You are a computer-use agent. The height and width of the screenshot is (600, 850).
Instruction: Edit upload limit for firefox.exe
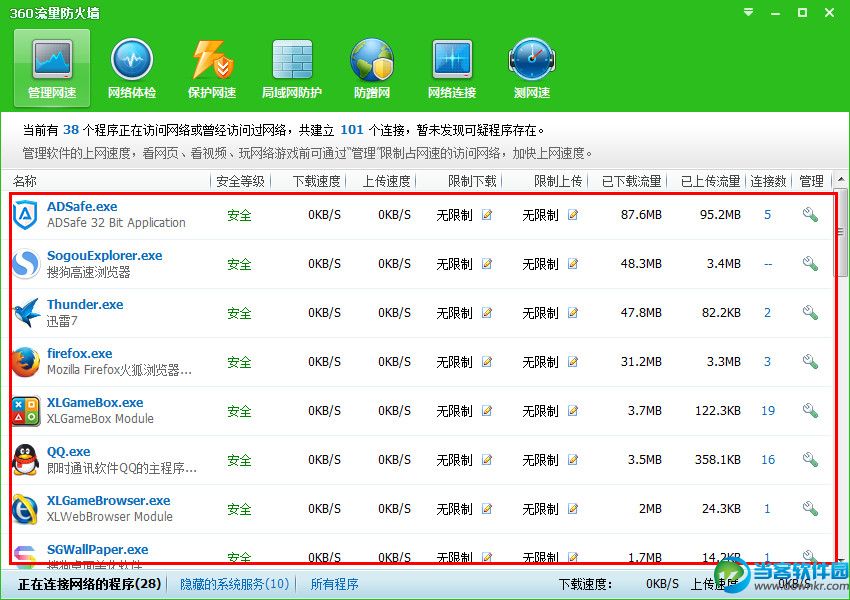(573, 362)
